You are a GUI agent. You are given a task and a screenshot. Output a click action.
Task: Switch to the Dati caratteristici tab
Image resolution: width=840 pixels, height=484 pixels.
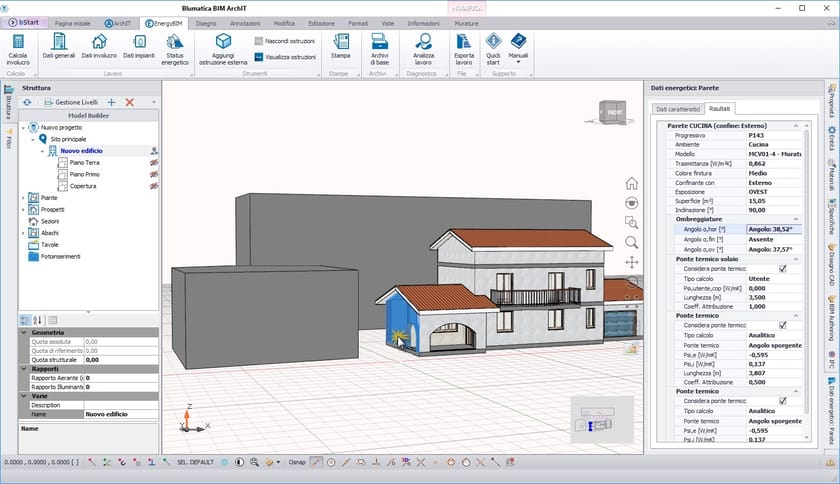pos(676,108)
